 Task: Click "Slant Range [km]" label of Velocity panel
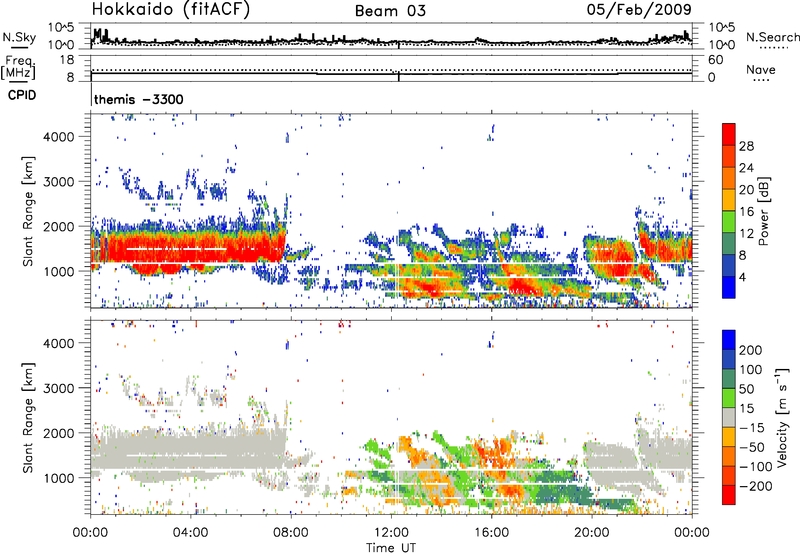[x=28, y=417]
